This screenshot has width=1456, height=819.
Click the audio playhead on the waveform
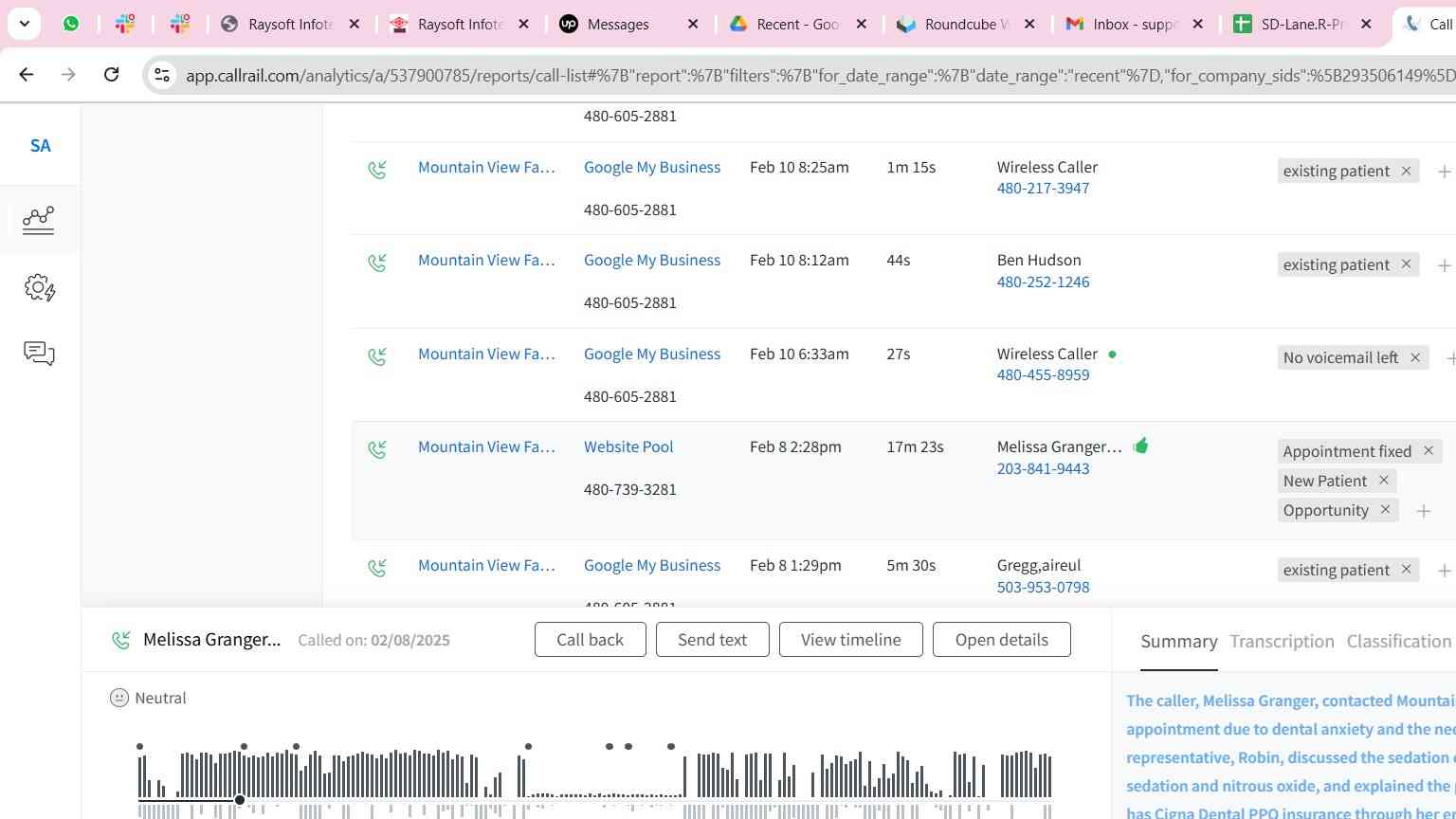click(240, 800)
